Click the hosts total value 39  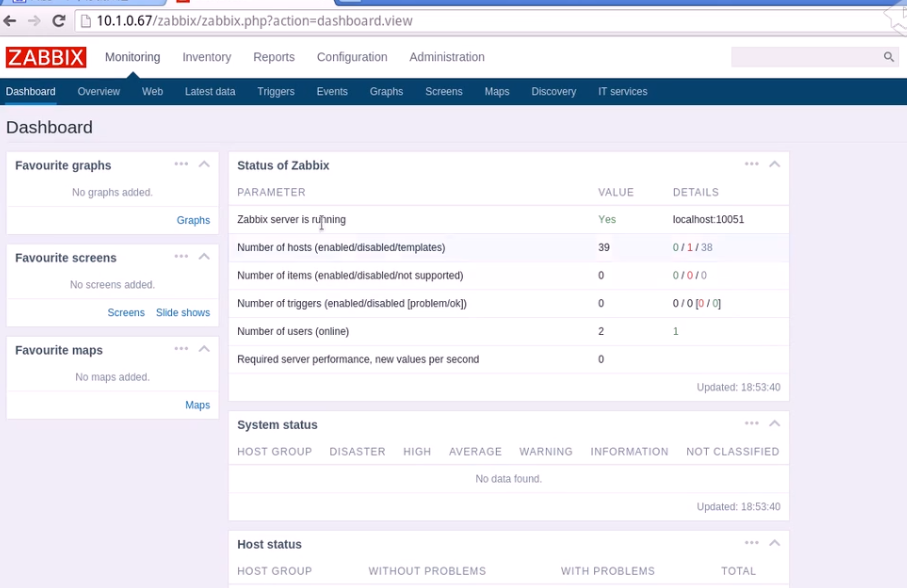point(604,247)
